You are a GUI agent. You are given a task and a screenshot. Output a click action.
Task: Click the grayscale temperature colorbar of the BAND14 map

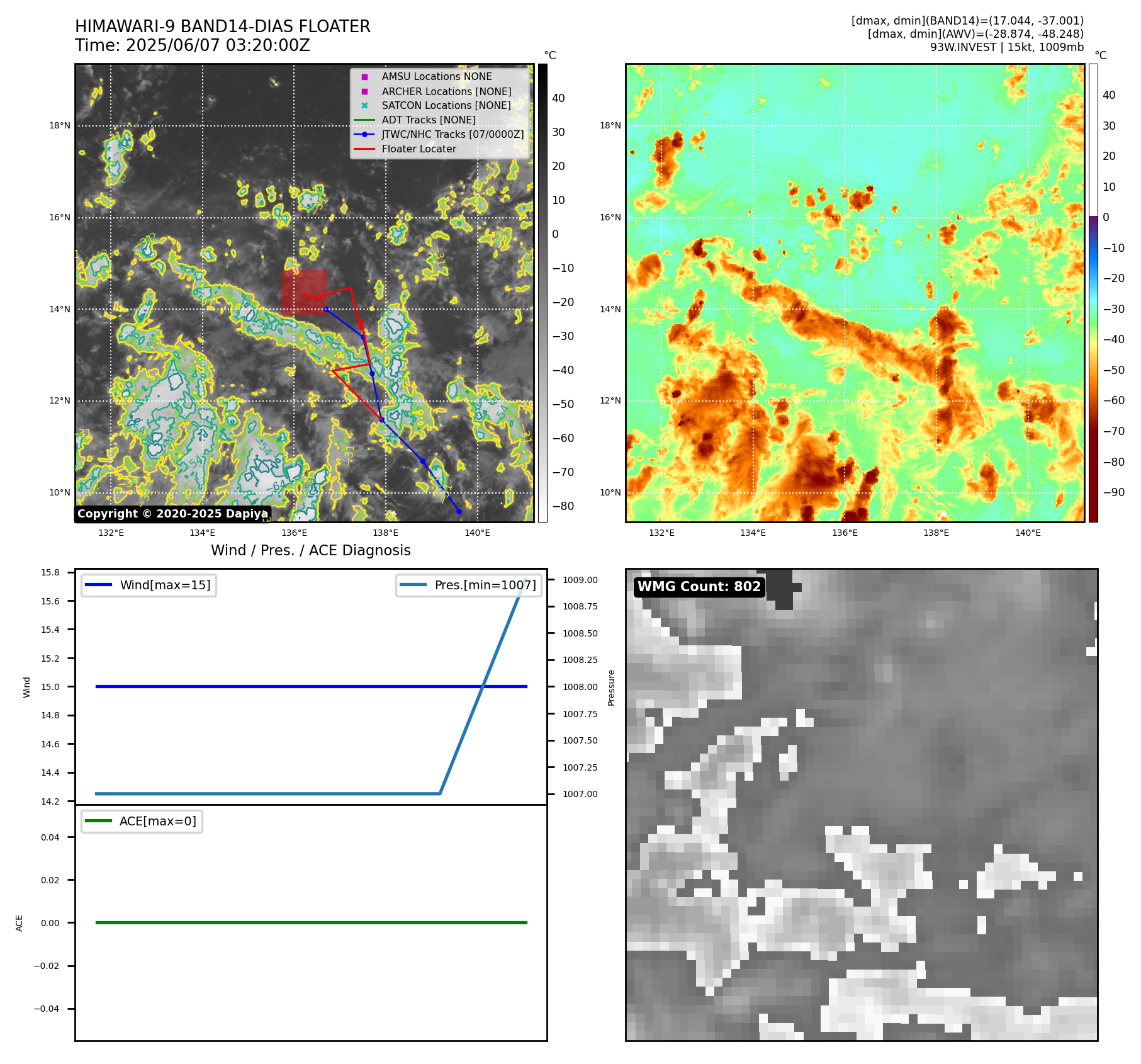(542, 293)
